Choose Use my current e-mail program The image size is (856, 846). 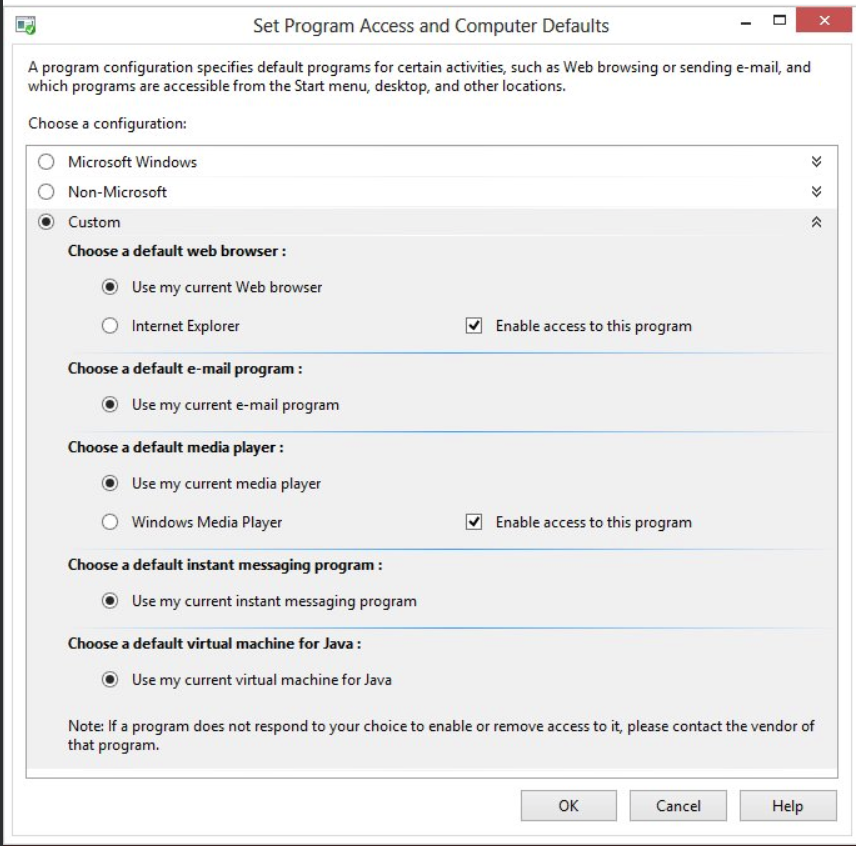tap(110, 404)
